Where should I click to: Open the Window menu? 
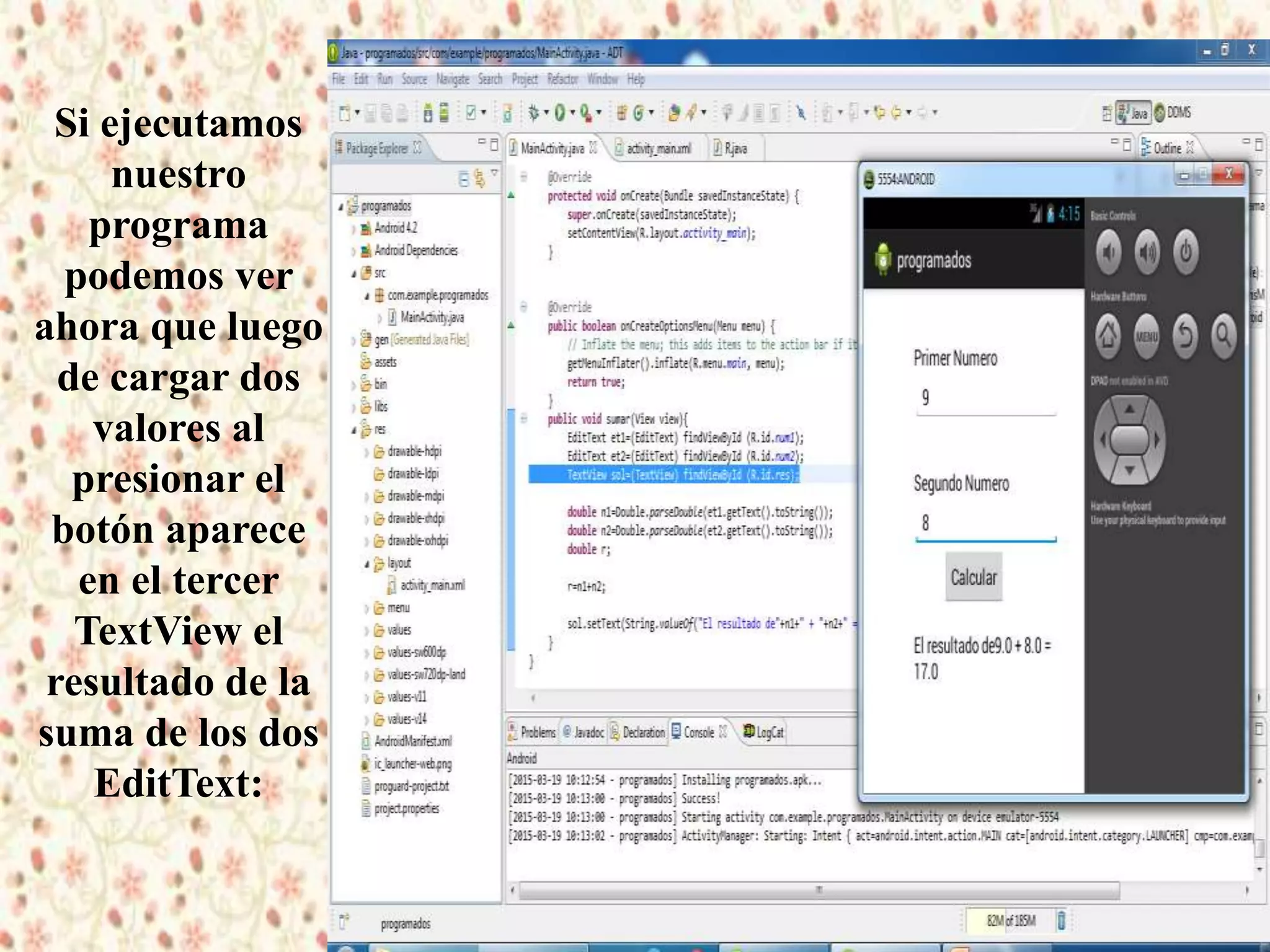point(603,79)
